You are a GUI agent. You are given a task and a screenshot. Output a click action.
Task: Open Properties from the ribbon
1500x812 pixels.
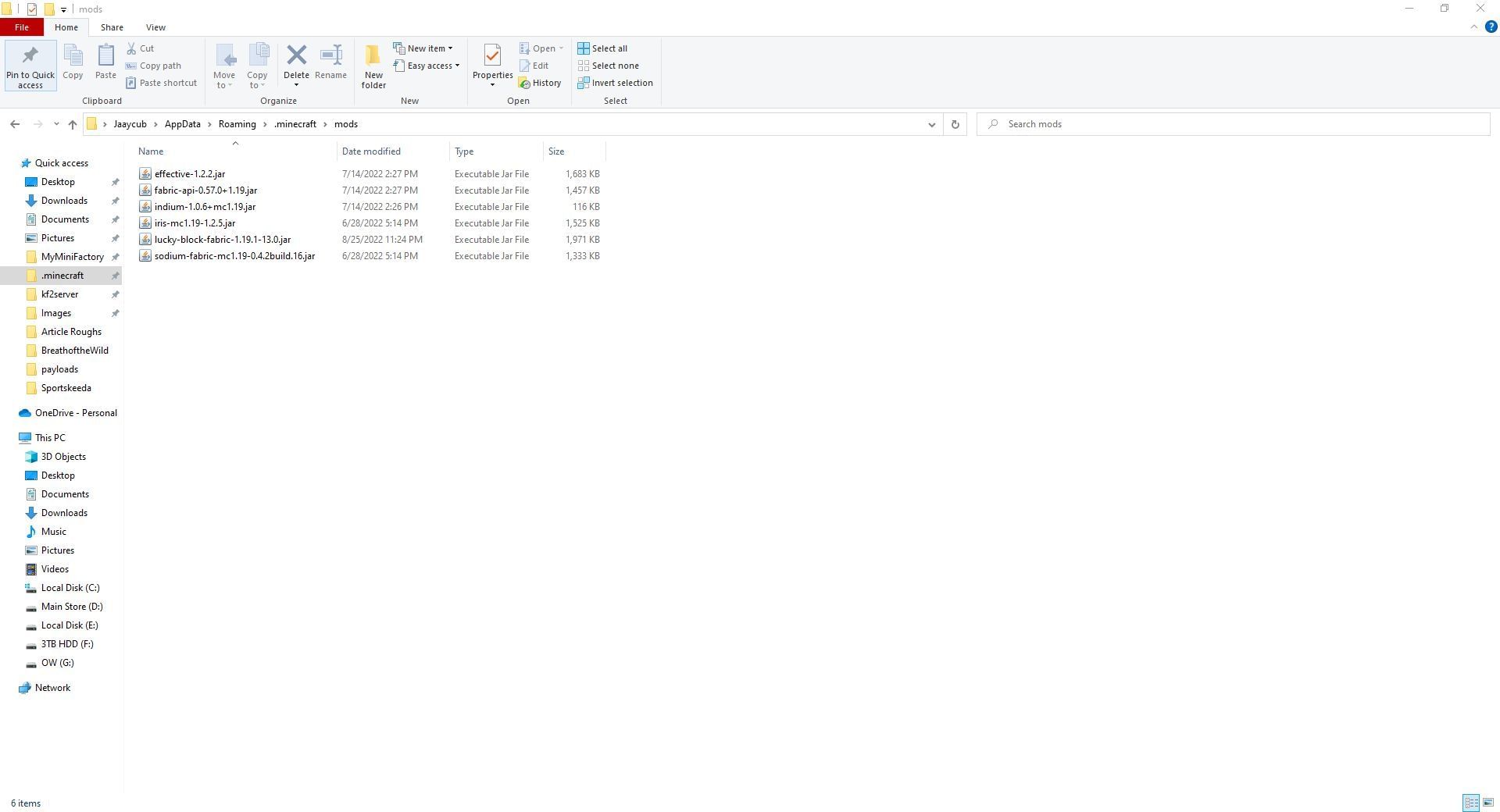[x=492, y=56]
